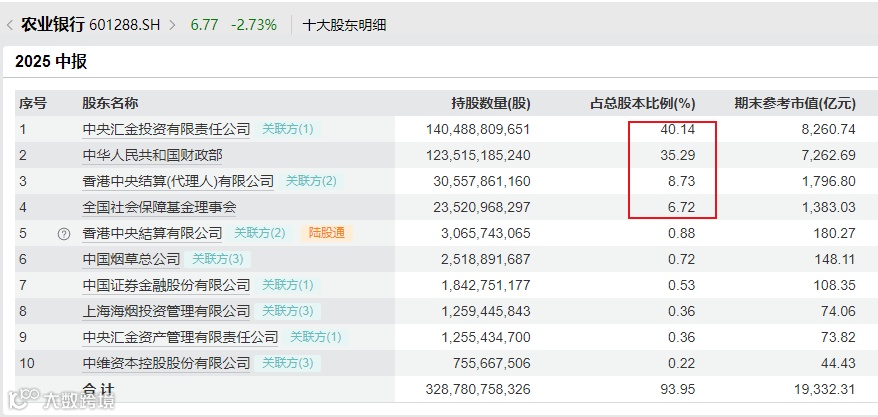Viewport: 878px width, 417px height.
Task: Go to next stock with right chevron
Action: (172, 25)
